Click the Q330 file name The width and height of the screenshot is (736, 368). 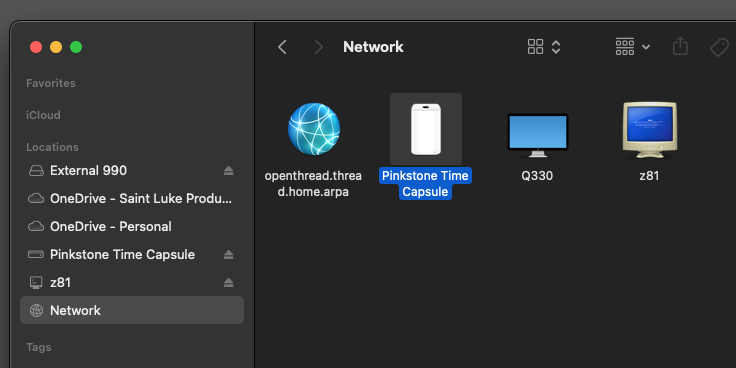point(537,176)
